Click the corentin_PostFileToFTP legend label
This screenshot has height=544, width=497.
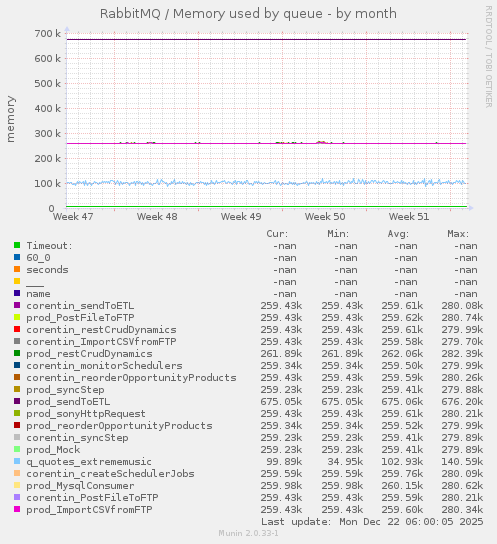click(x=92, y=498)
